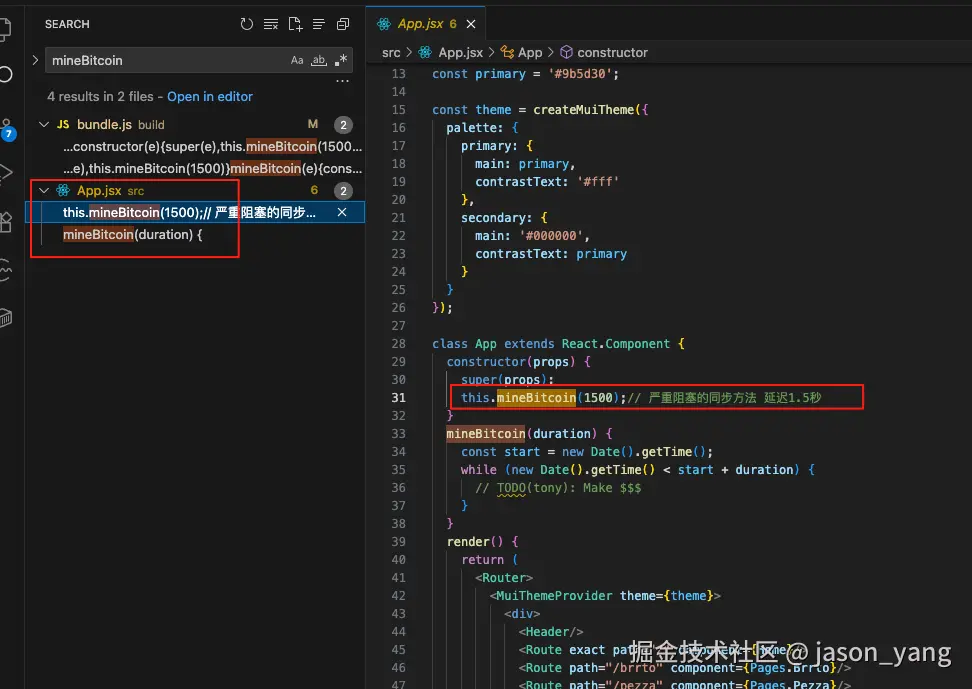Screen dimensions: 972x689
Task: Open the Run and Debug view
Action: (x=6, y=173)
